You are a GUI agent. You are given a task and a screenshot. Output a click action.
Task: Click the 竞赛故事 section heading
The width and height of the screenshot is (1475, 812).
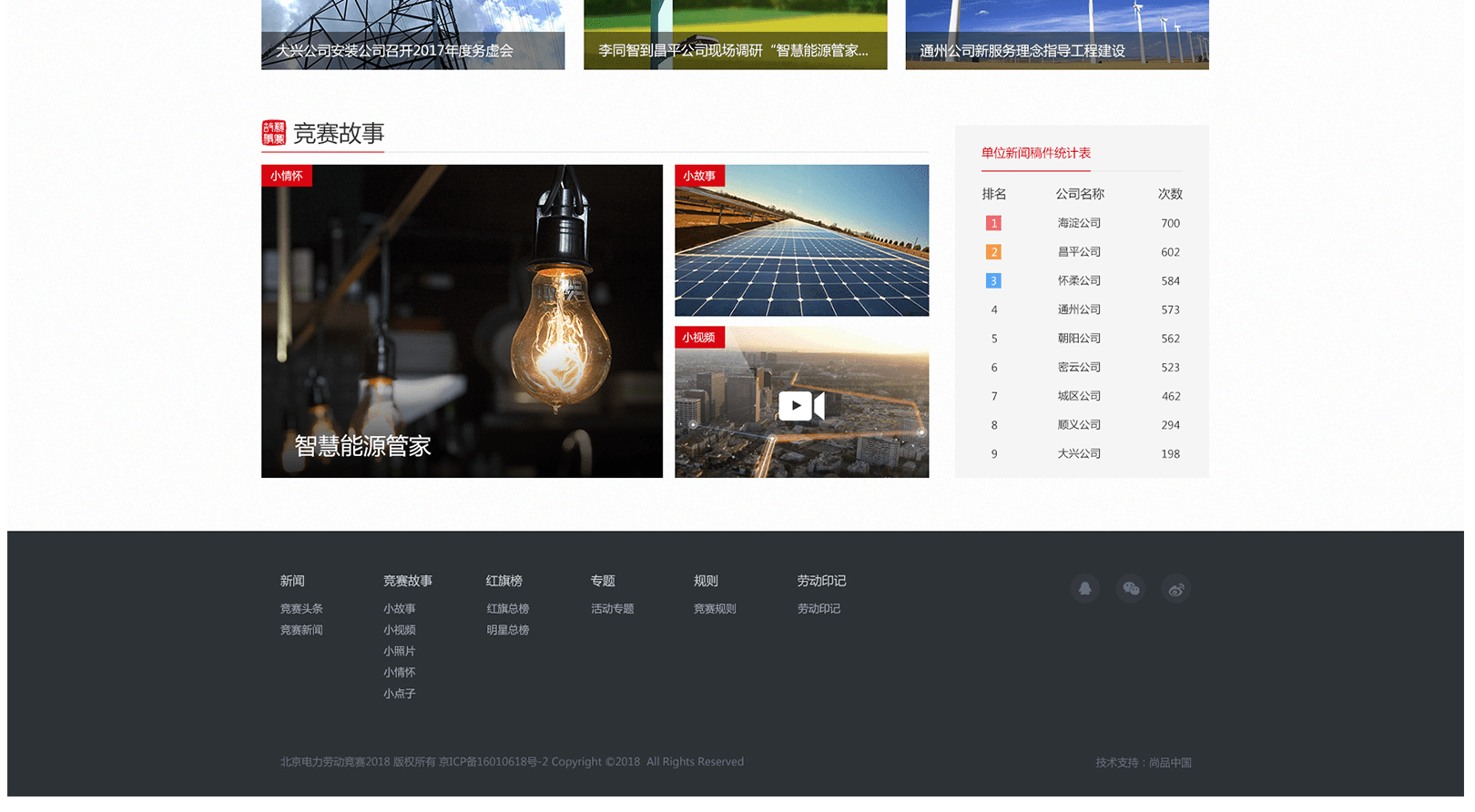[339, 134]
